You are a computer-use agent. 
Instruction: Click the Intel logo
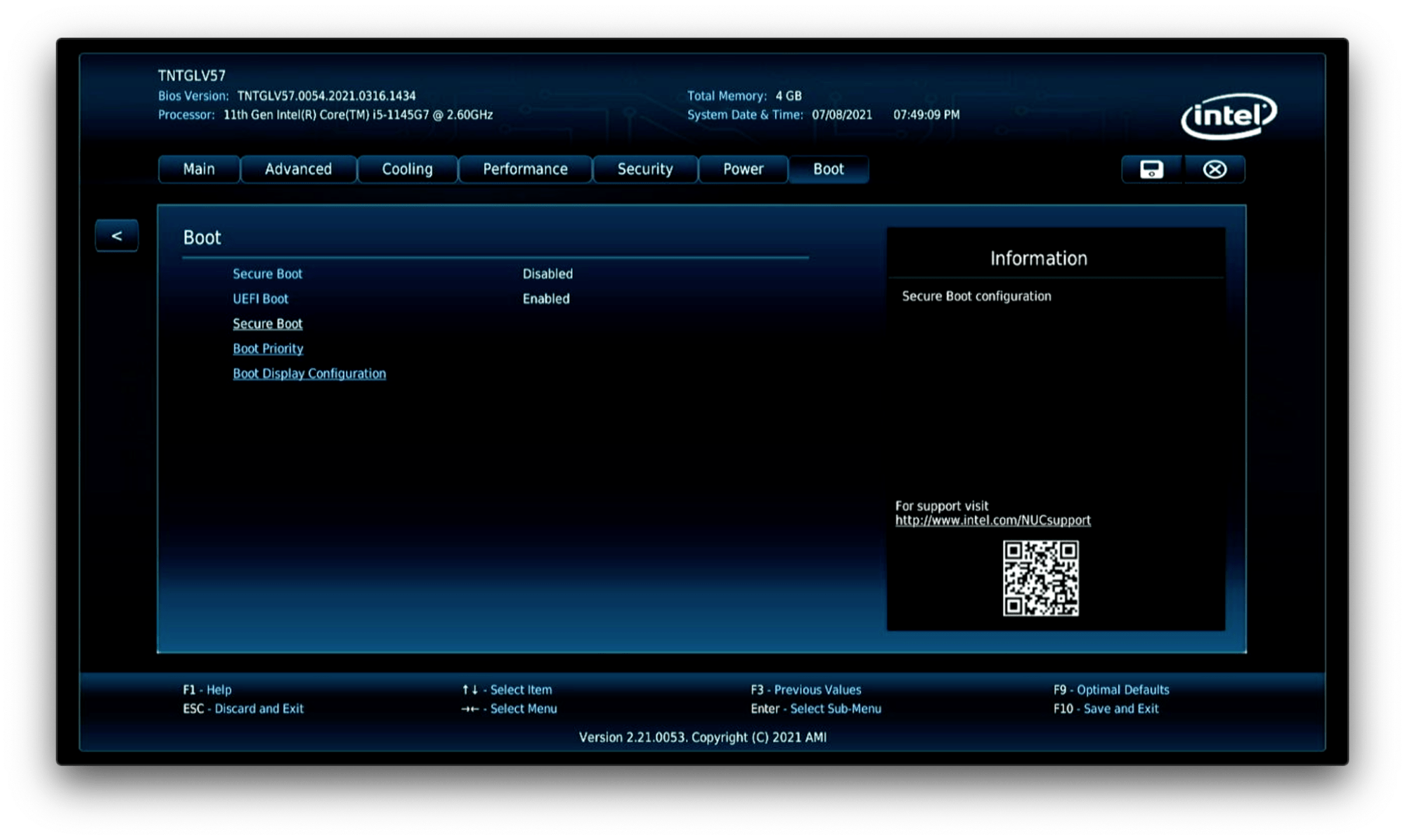pos(1229,116)
